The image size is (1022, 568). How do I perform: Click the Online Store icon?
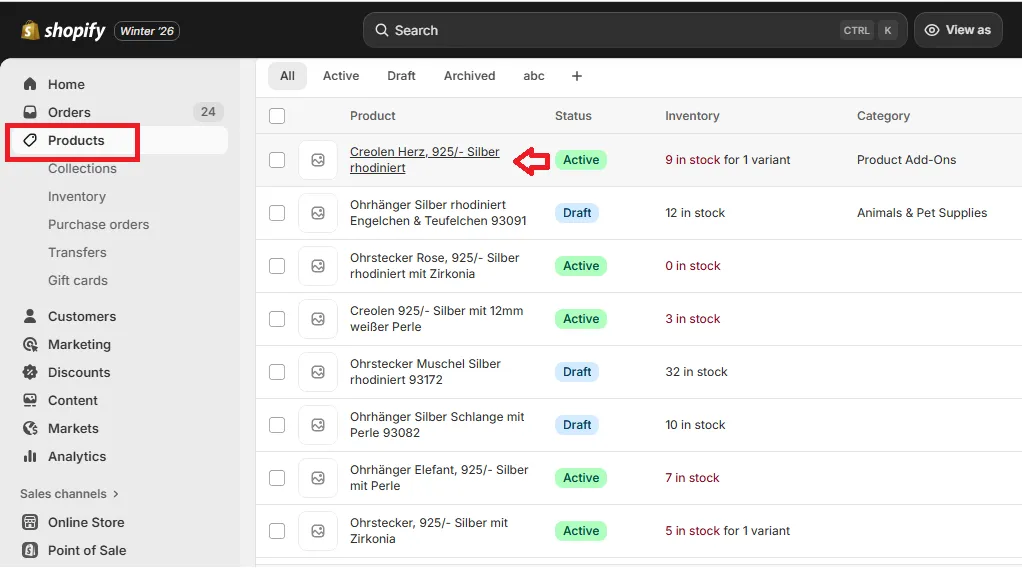coord(30,522)
